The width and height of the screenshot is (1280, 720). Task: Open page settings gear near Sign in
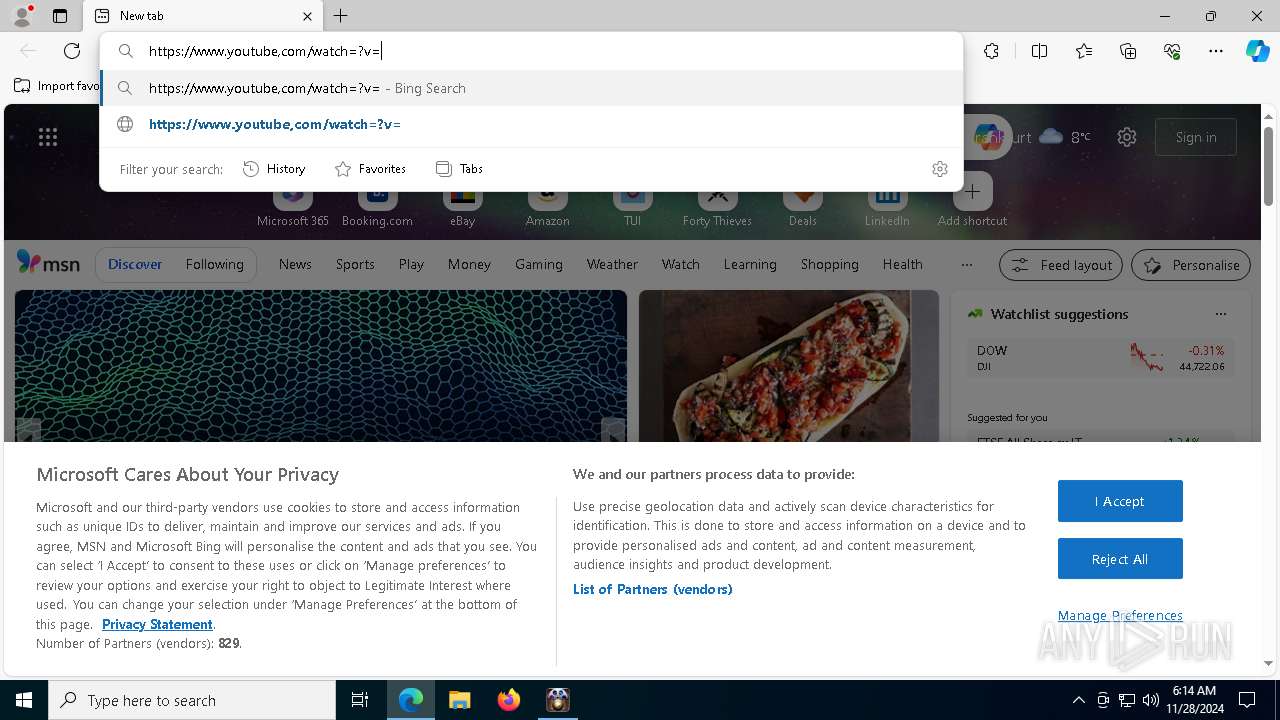click(1127, 137)
